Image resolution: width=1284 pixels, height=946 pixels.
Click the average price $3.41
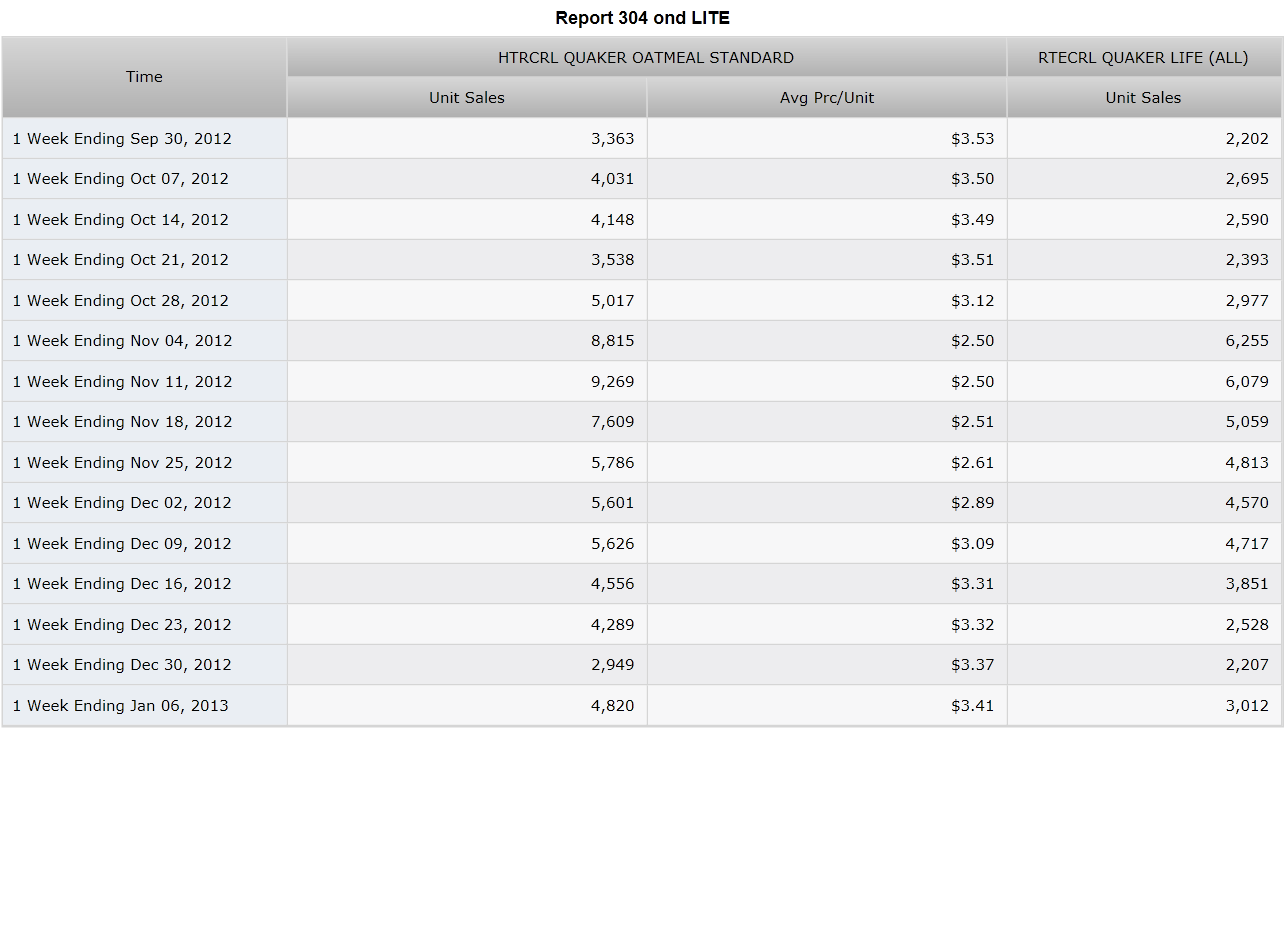click(x=973, y=706)
